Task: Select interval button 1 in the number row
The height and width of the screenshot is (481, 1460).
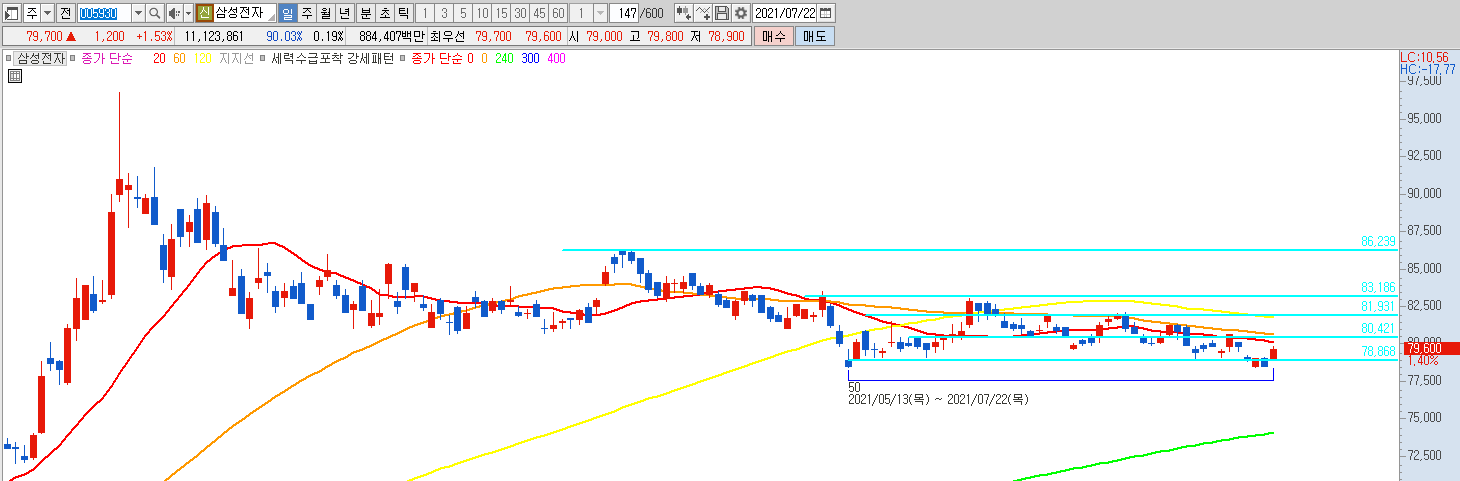Action: (425, 13)
